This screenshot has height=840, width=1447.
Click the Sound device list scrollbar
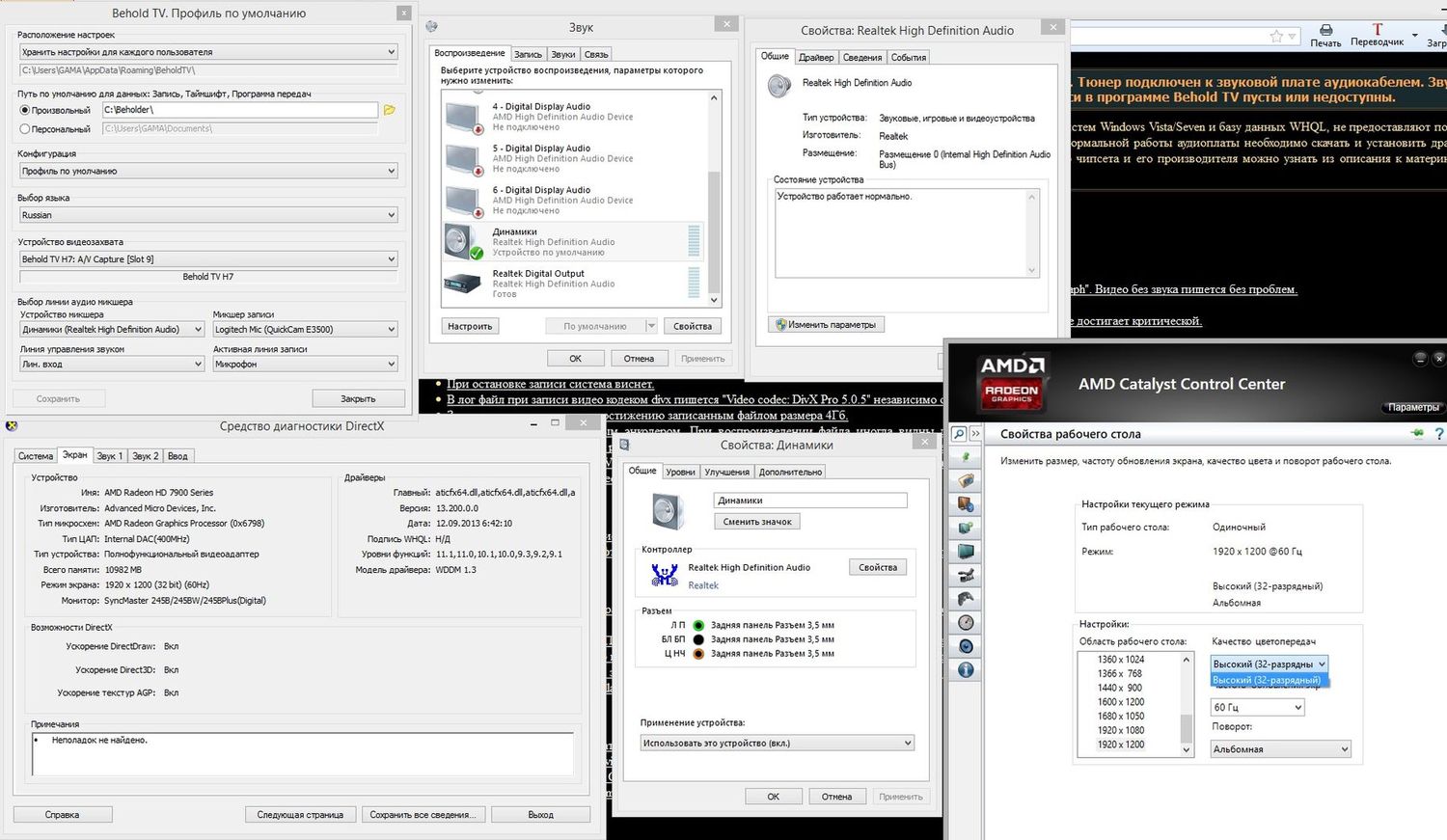[x=714, y=198]
